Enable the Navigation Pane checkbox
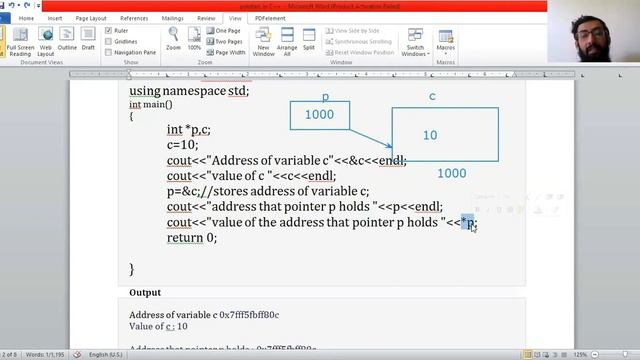 (x=108, y=52)
